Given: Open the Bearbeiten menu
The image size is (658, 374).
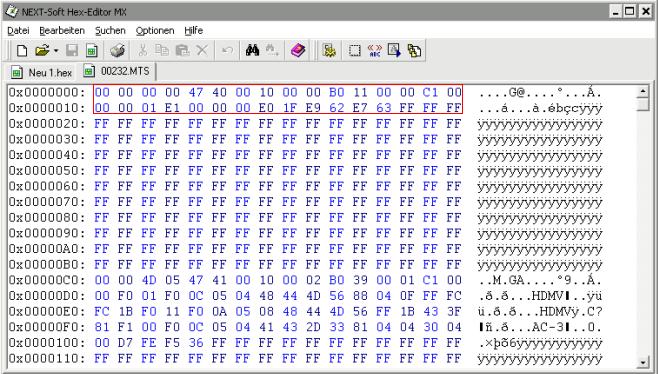Looking at the screenshot, I should click(62, 31).
